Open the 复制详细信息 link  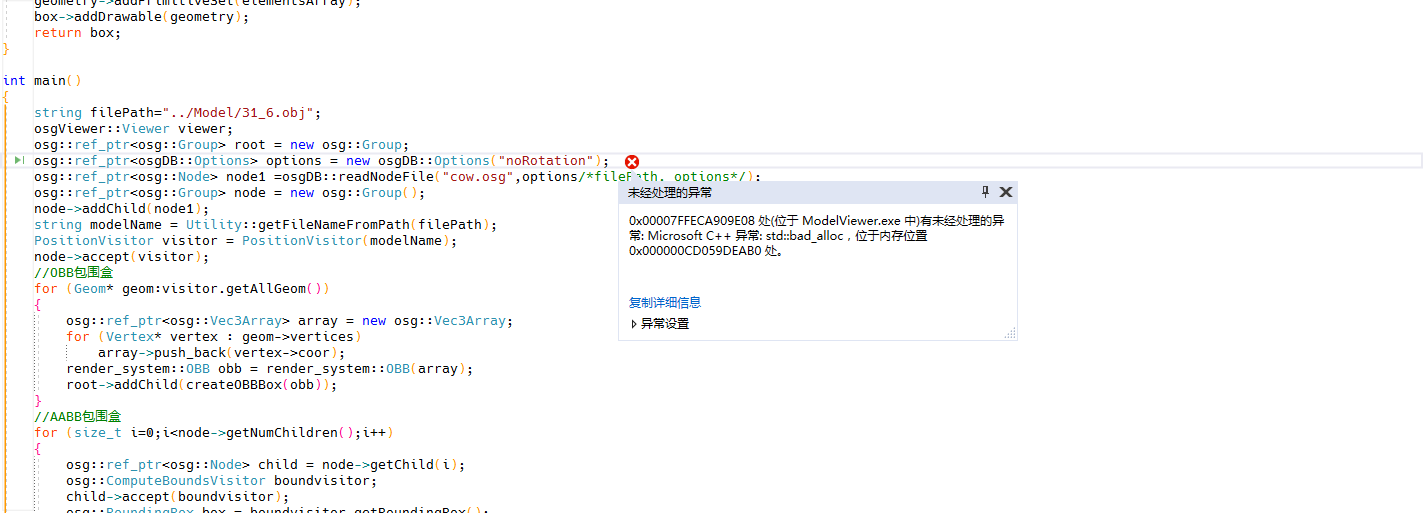tap(665, 302)
